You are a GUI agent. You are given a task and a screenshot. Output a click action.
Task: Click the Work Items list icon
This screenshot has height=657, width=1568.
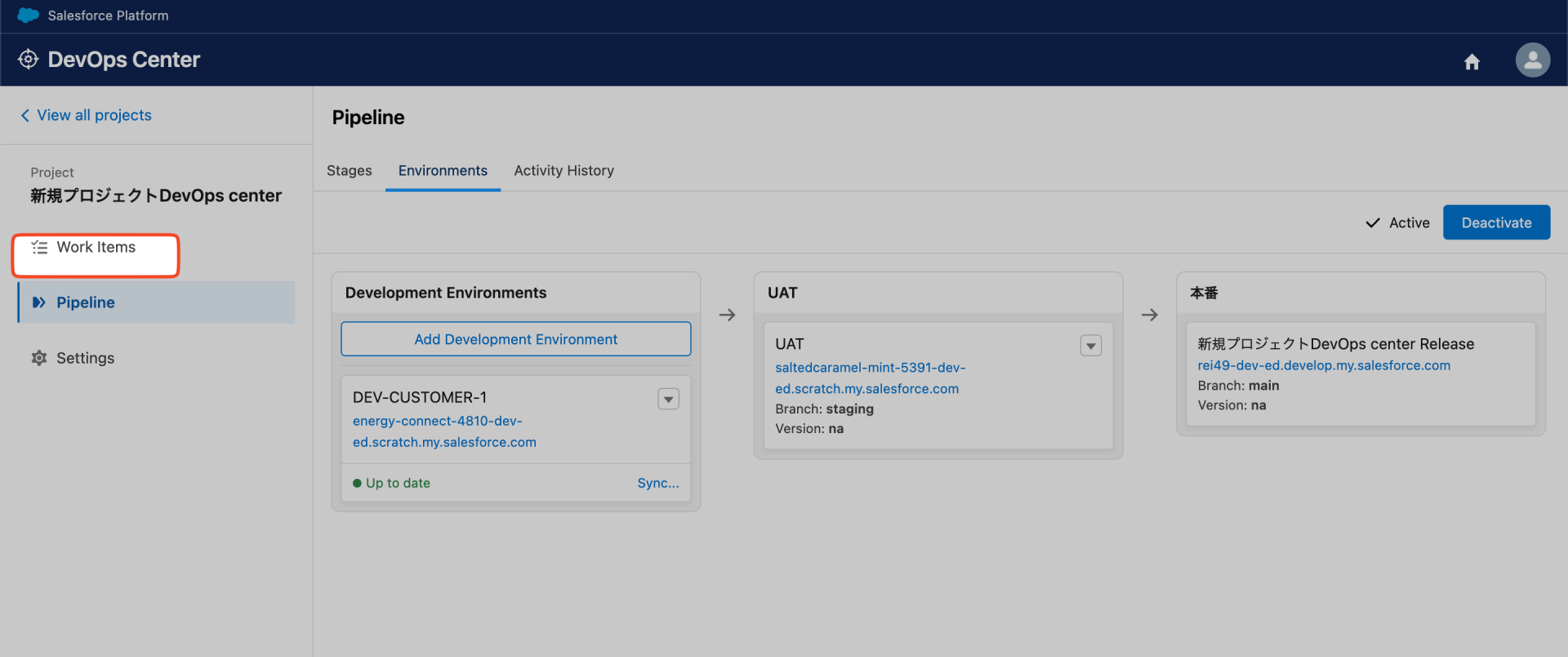(x=39, y=248)
